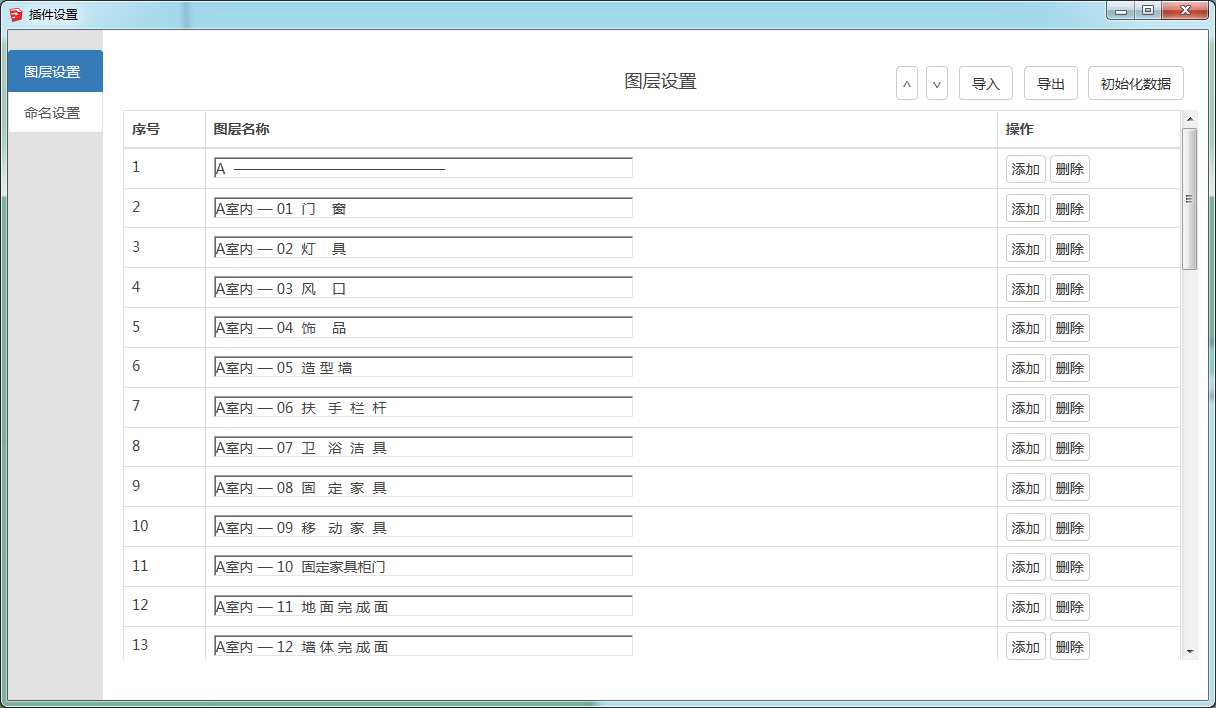The width and height of the screenshot is (1216, 708).
Task: Click 添加 on the first row
Action: [1025, 168]
